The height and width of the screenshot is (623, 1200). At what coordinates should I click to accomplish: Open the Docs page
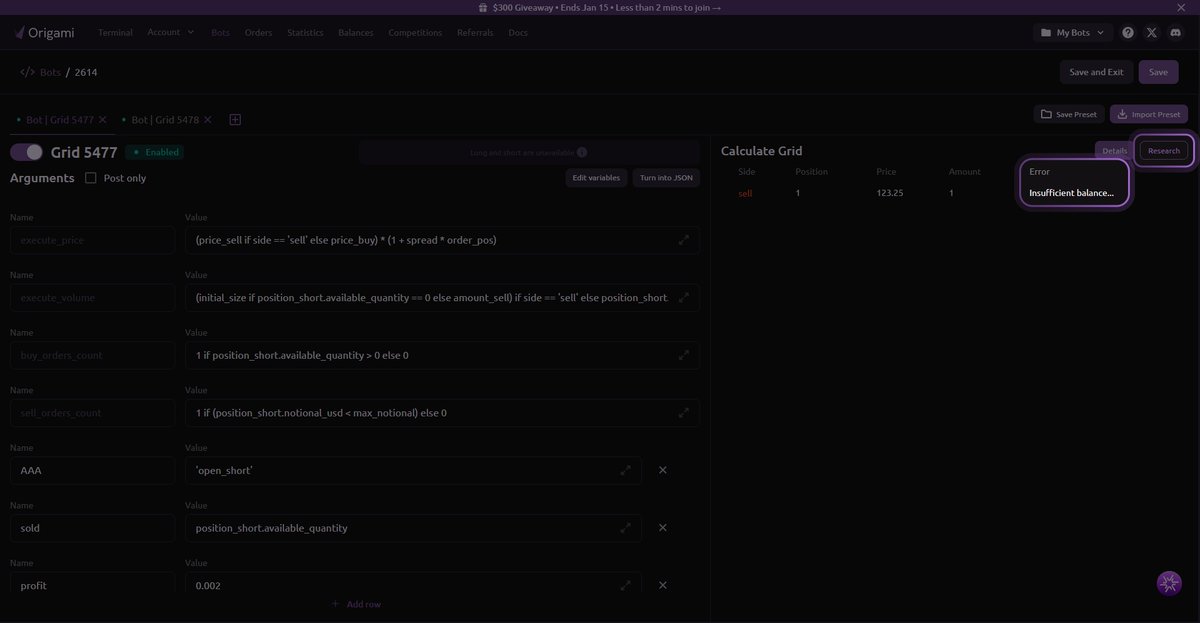518,32
